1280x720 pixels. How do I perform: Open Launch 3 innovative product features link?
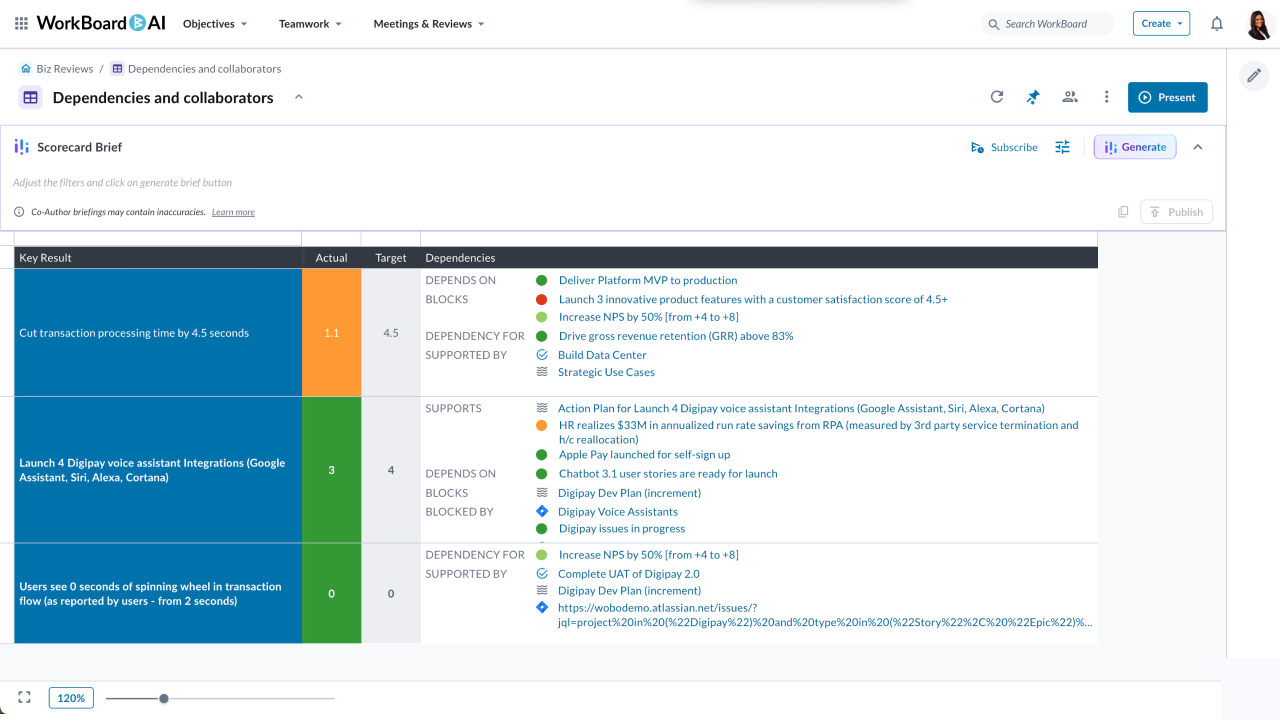(753, 299)
